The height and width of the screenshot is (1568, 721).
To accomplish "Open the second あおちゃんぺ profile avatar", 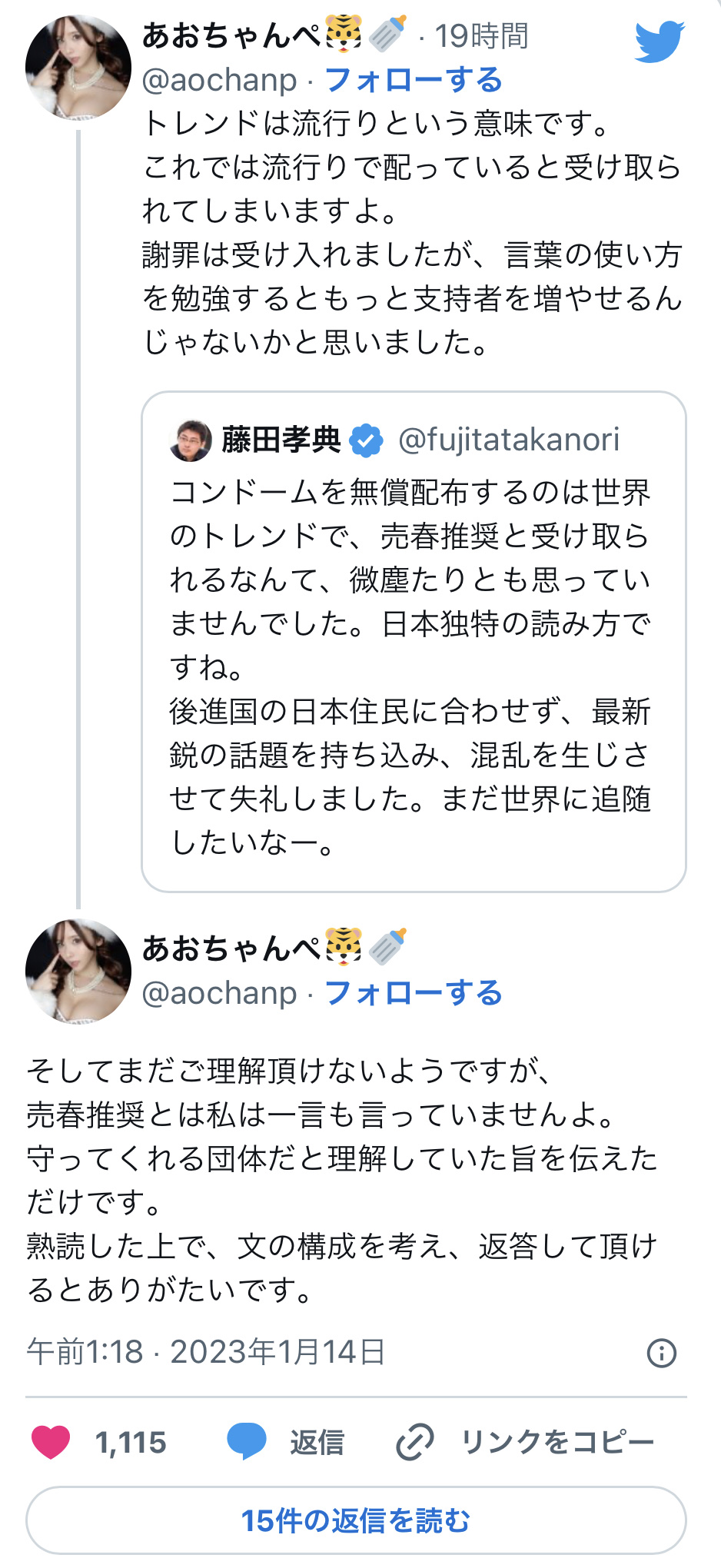I will coord(78,971).
